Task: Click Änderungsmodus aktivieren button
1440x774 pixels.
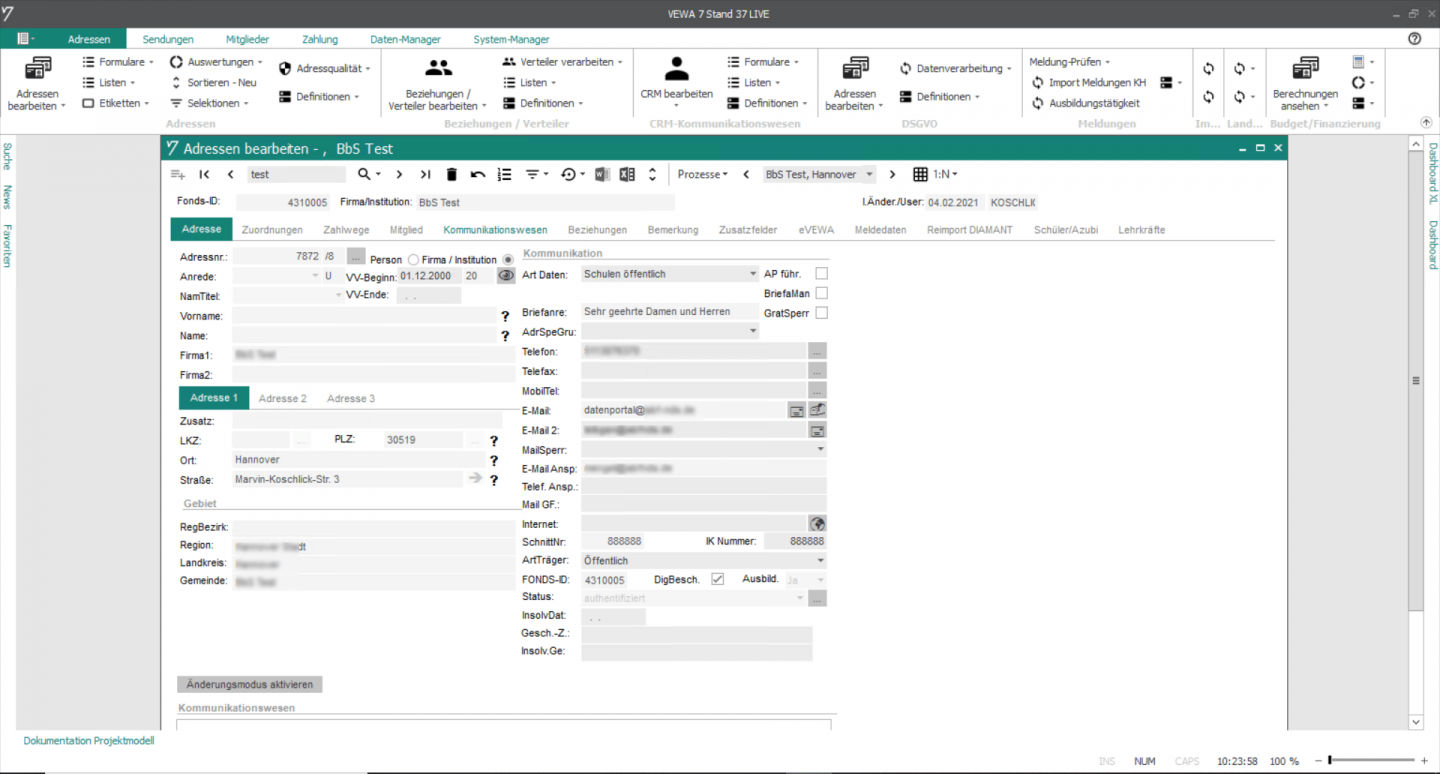Action: pos(250,685)
